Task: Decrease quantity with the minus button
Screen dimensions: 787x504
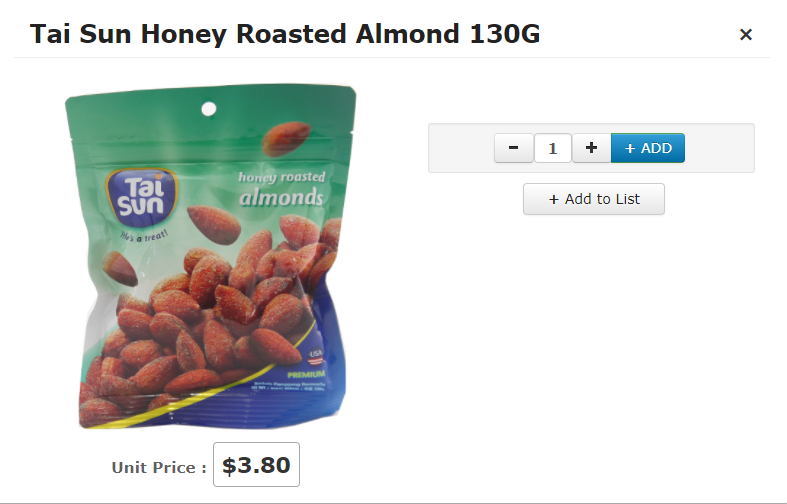Action: [513, 148]
